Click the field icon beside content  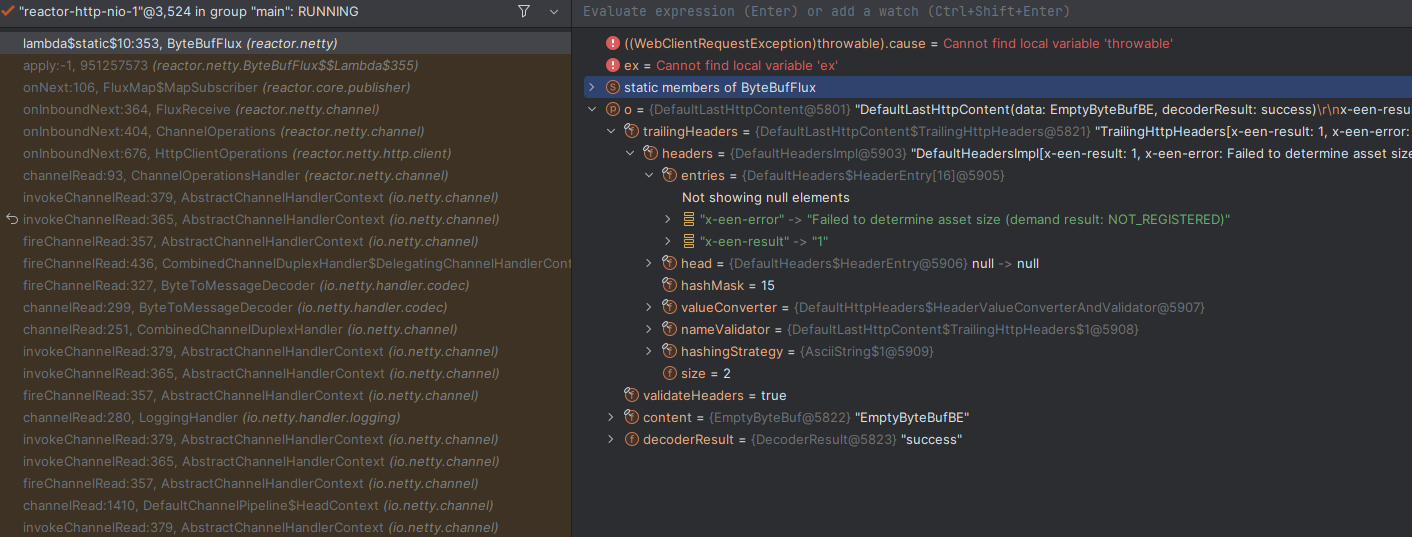(631, 418)
